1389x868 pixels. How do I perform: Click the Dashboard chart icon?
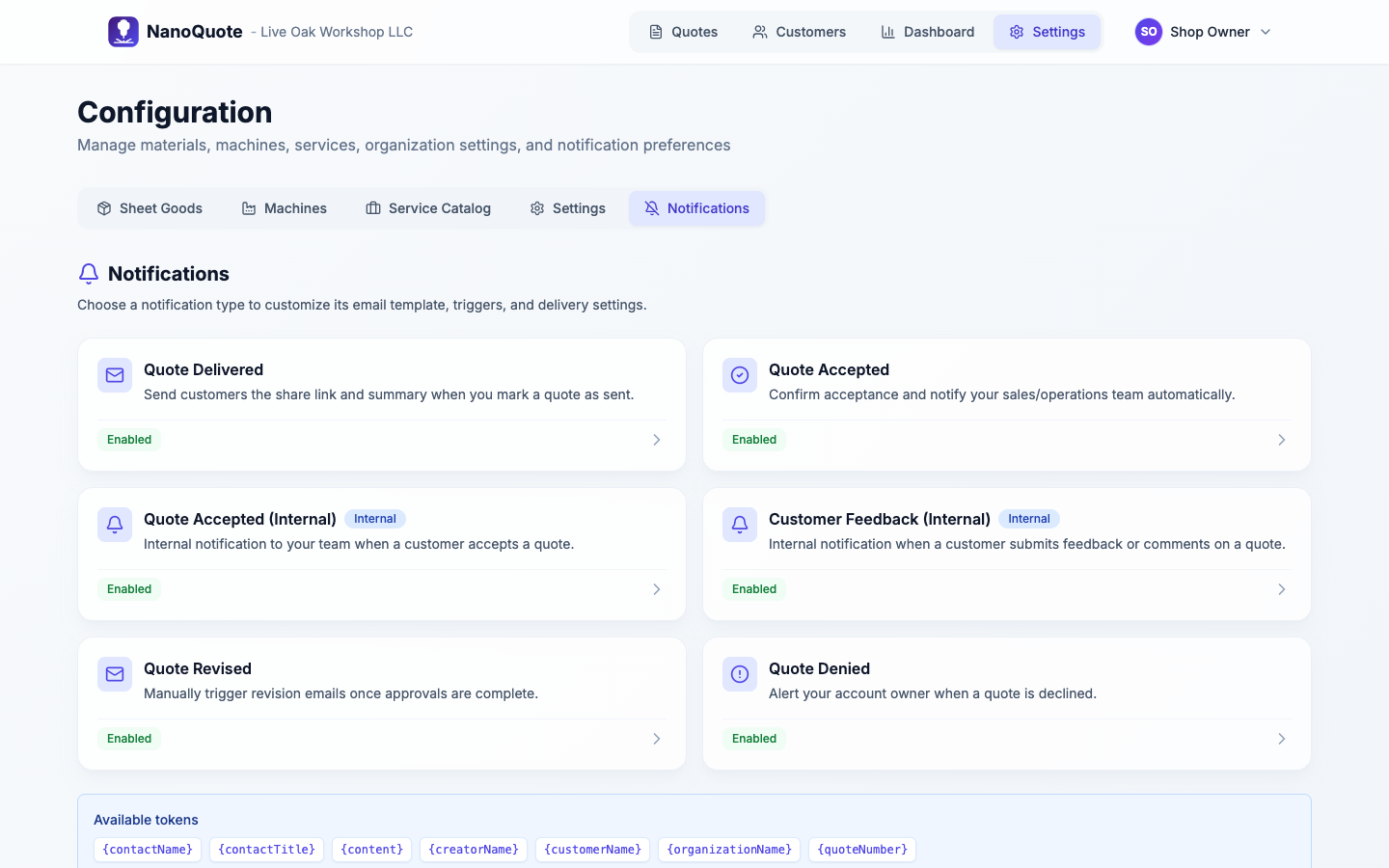pyautogui.click(x=887, y=32)
